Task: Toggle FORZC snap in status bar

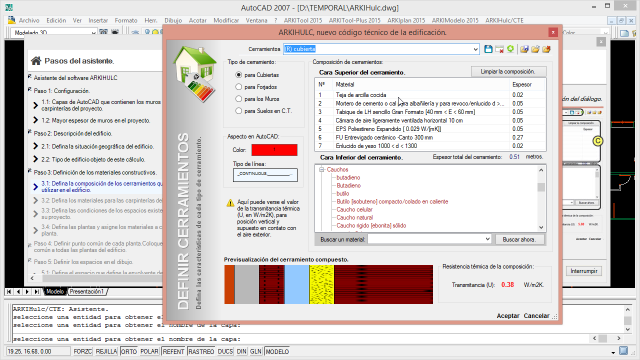Action: (82, 351)
